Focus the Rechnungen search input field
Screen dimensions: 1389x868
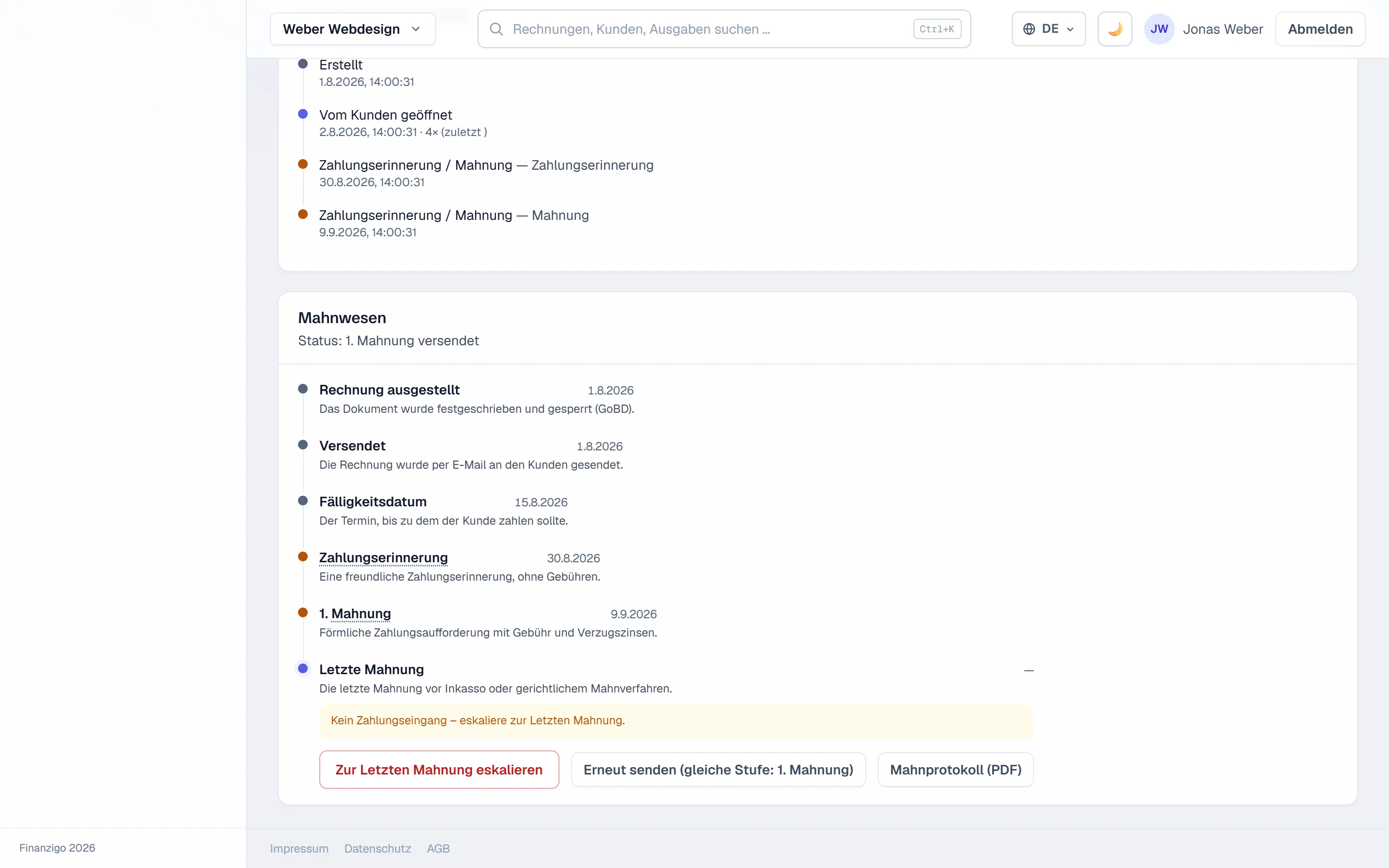(724, 29)
